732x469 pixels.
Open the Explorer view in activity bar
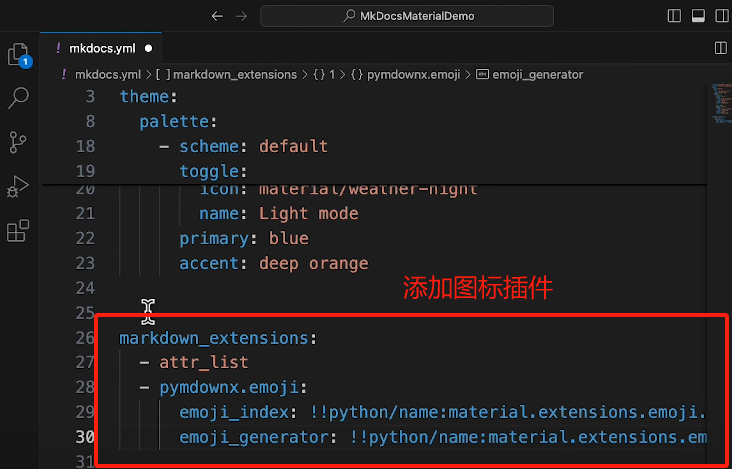coord(17,54)
